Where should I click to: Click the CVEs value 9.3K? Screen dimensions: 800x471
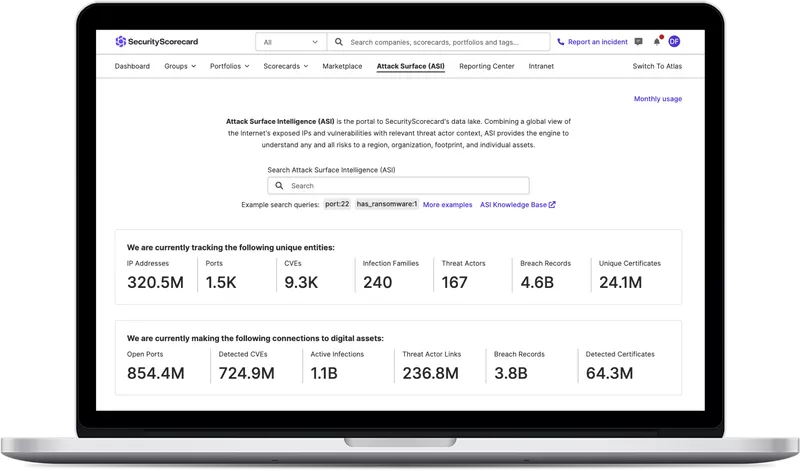[x=301, y=282]
